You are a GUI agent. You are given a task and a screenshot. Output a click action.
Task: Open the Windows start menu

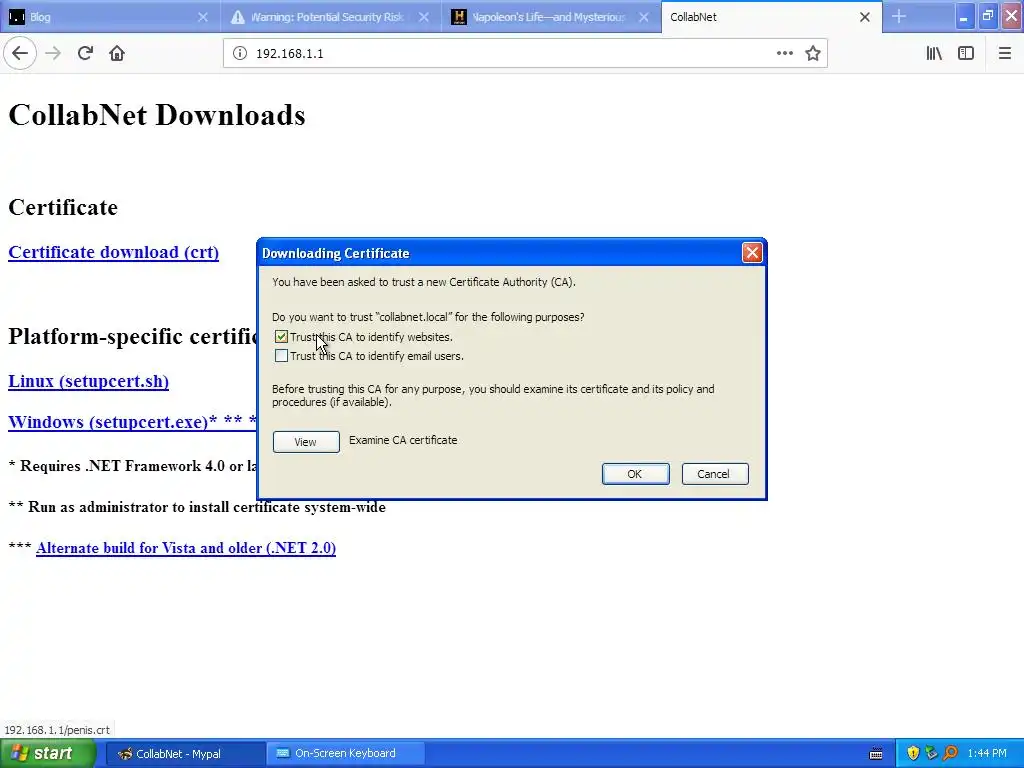pyautogui.click(x=47, y=754)
